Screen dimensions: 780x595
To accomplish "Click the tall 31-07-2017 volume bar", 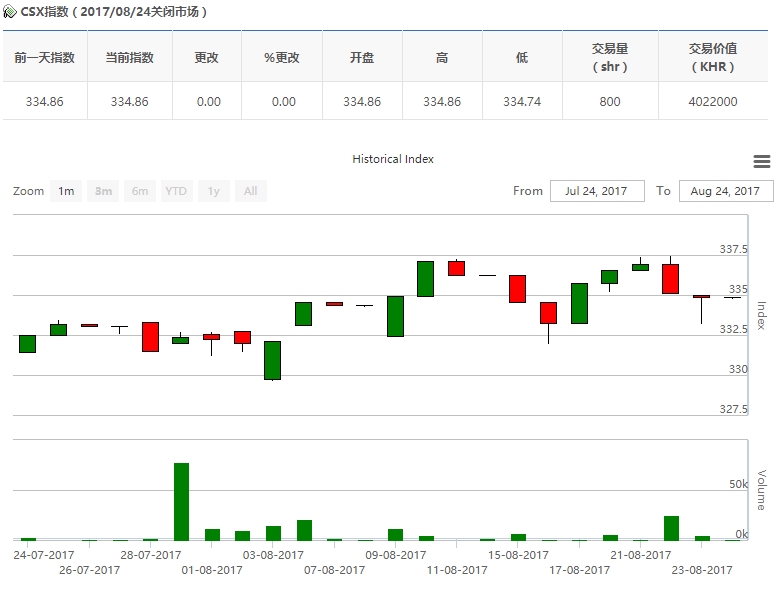I will (x=181, y=501).
